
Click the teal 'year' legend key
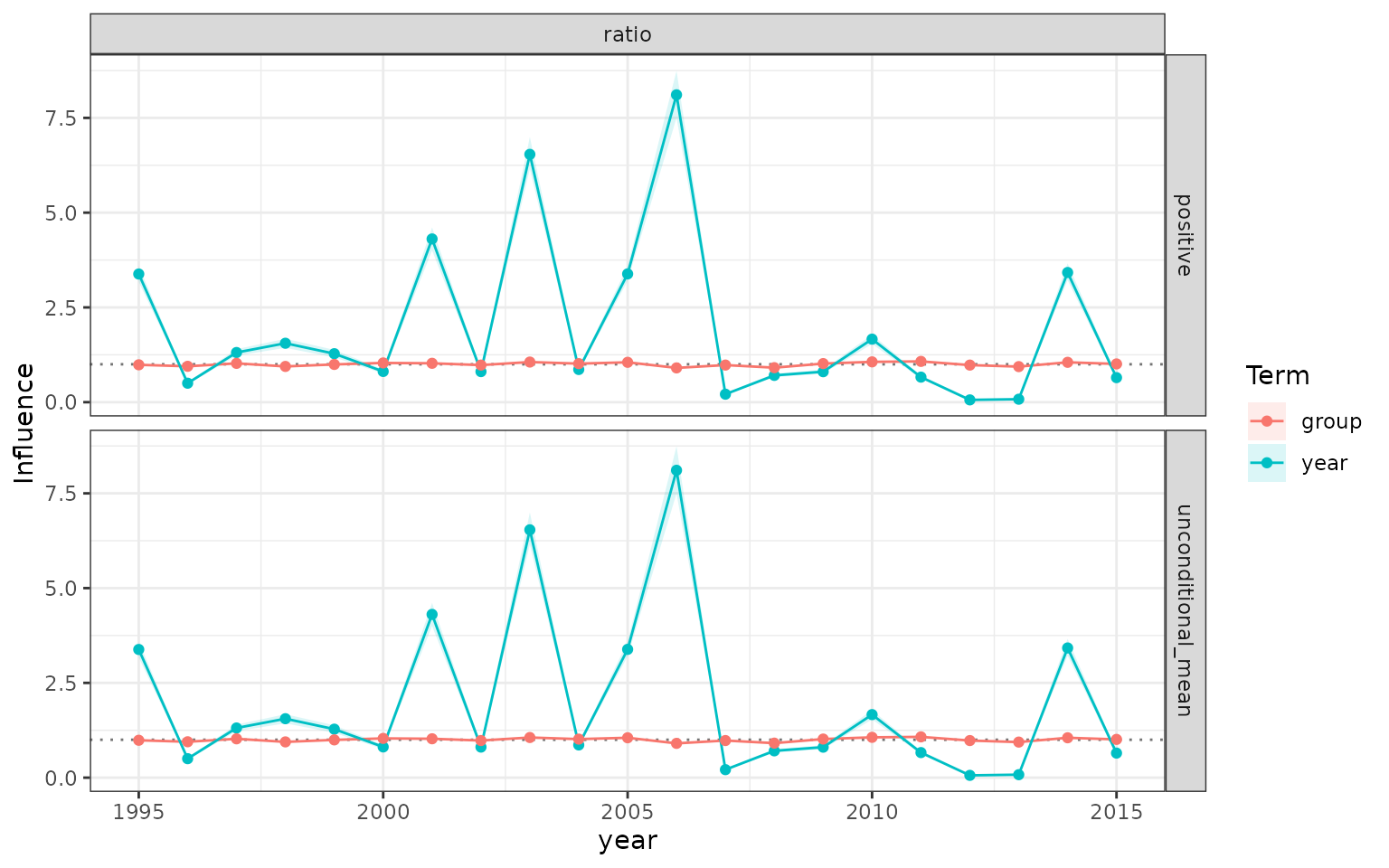(1267, 463)
